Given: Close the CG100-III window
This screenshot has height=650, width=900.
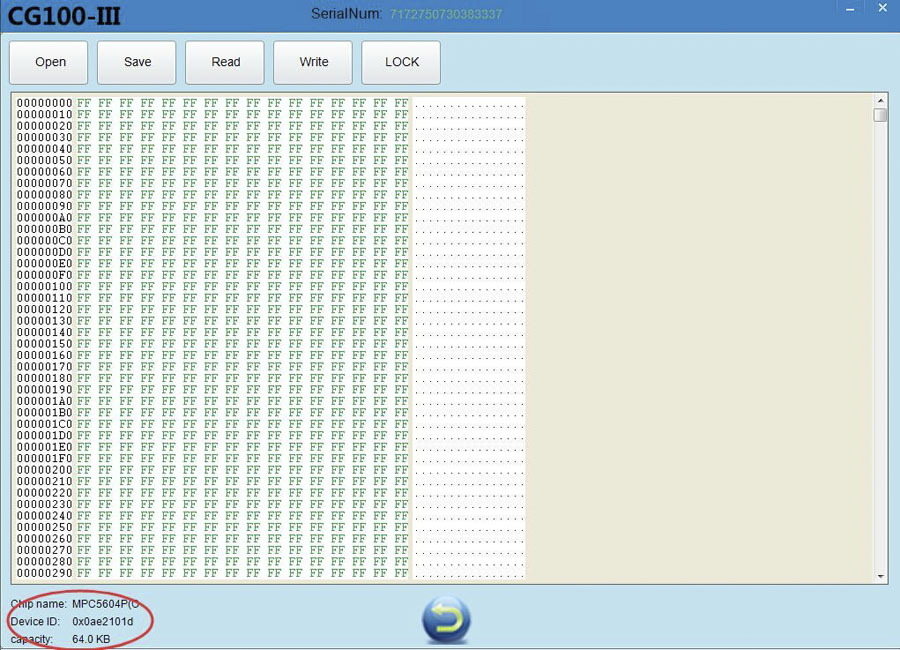Looking at the screenshot, I should click(883, 8).
